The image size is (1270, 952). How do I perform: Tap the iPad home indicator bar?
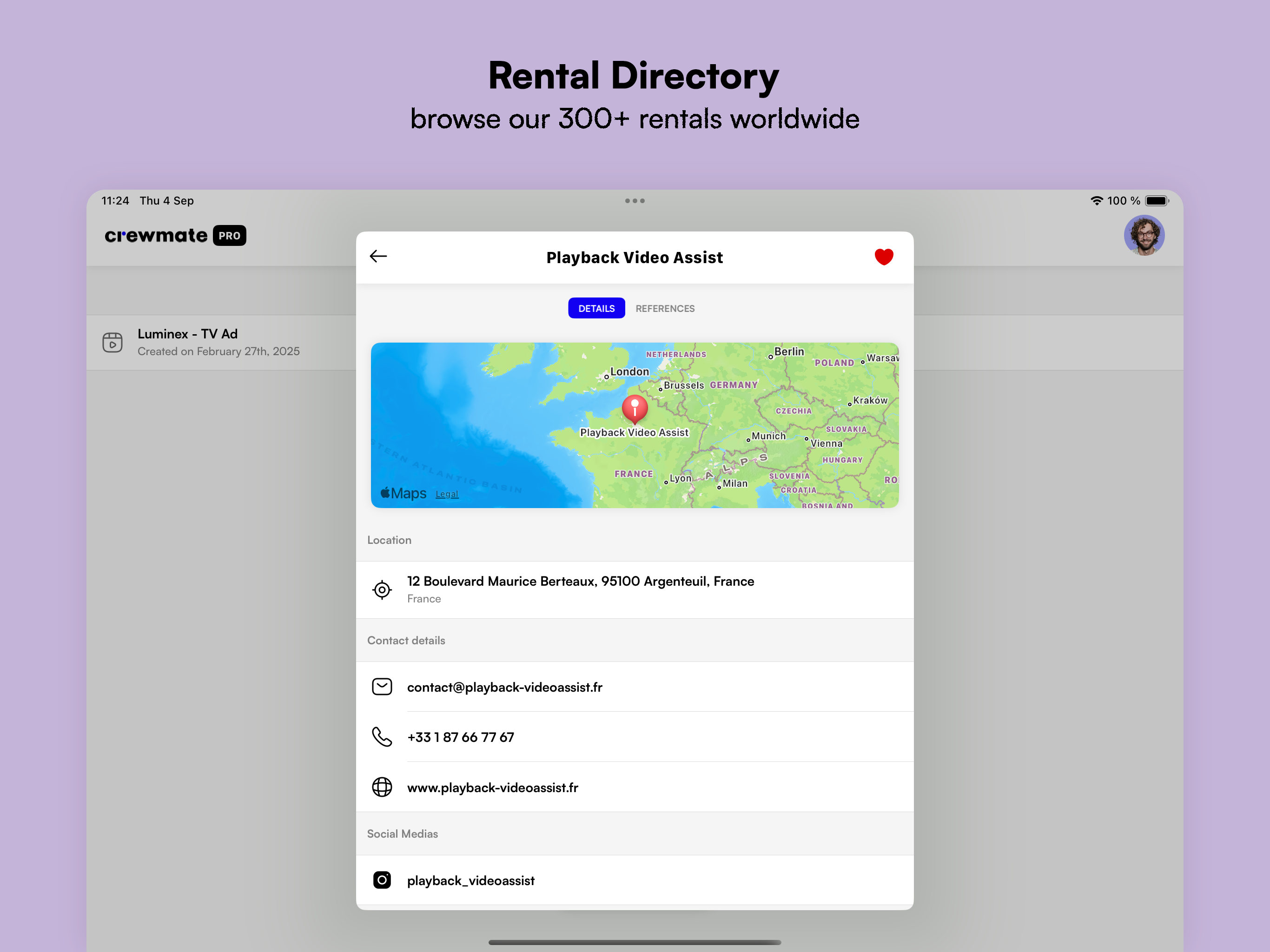[x=635, y=942]
